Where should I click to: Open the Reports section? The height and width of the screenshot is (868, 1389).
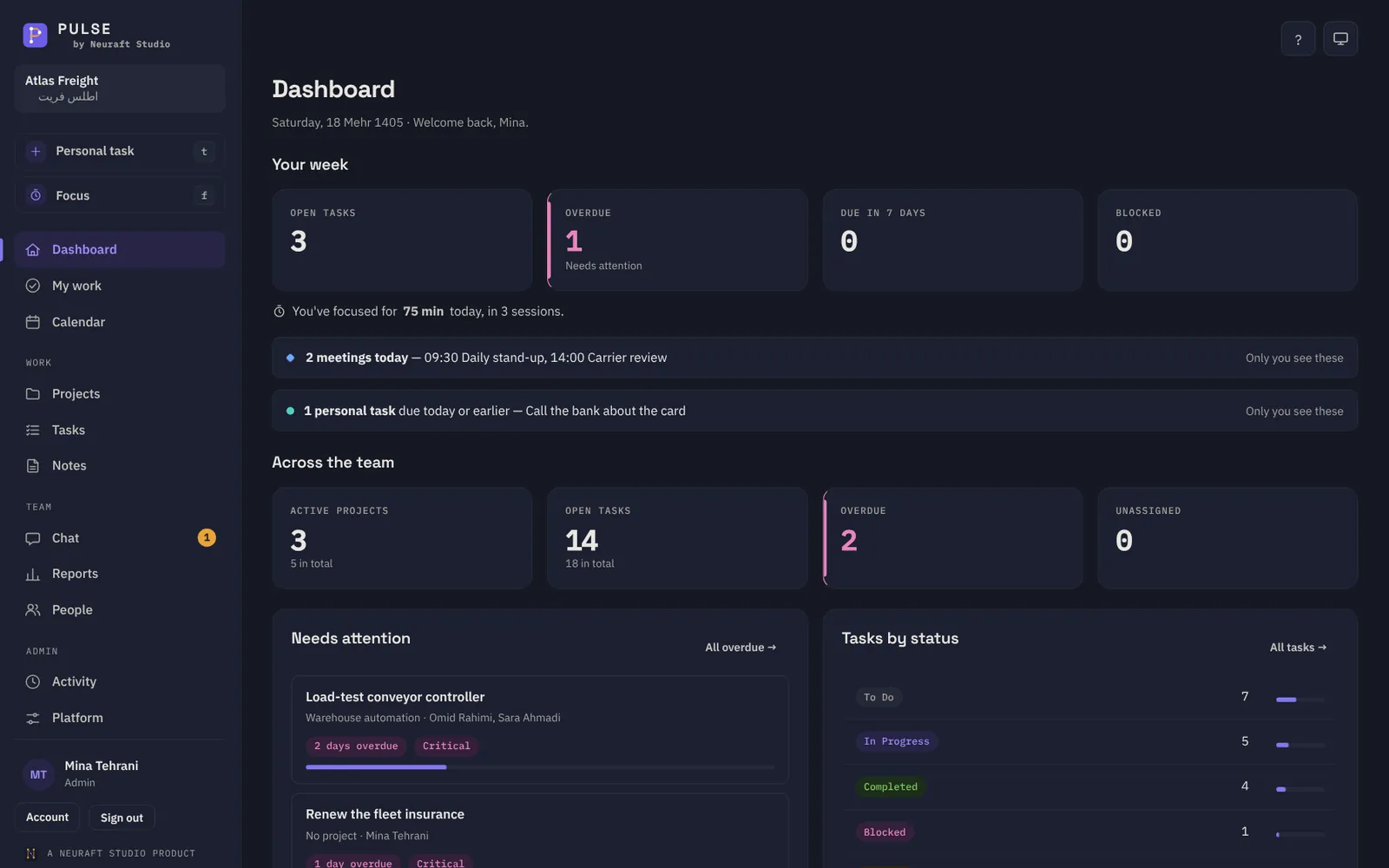click(x=120, y=574)
